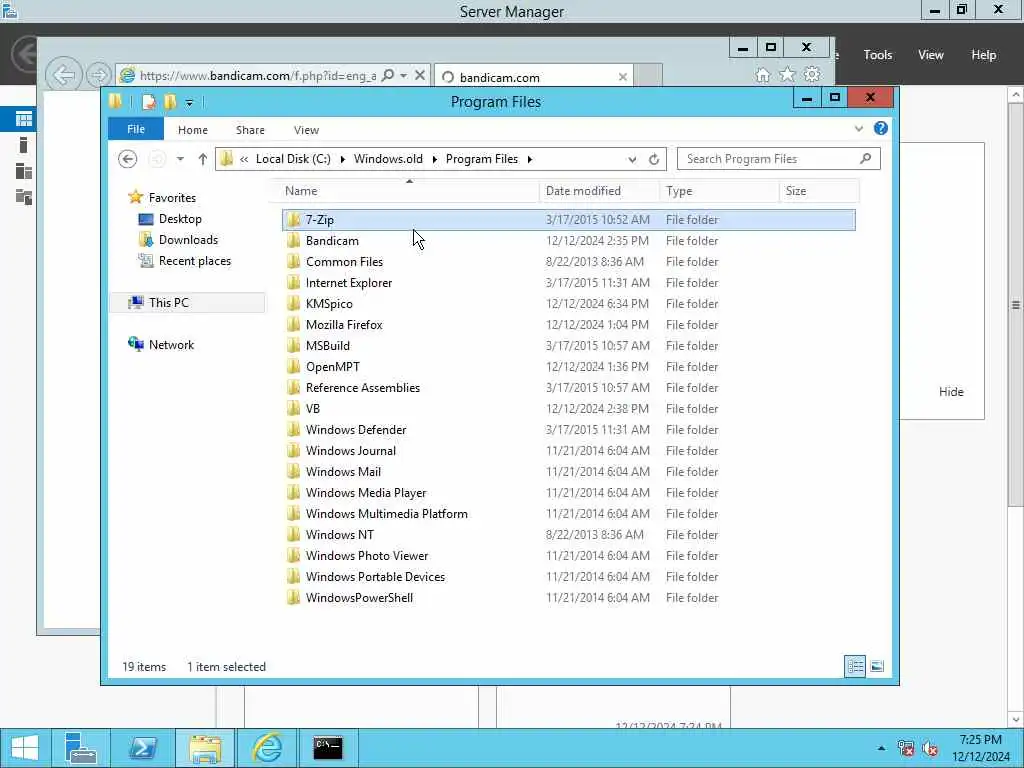Click Internet Explorer home icon
This screenshot has width=1024, height=768.
[x=762, y=75]
